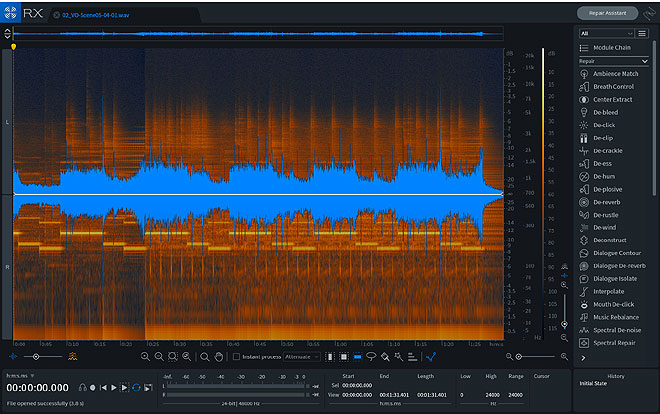Open the De-hum module
This screenshot has height=414, width=660.
click(597, 176)
